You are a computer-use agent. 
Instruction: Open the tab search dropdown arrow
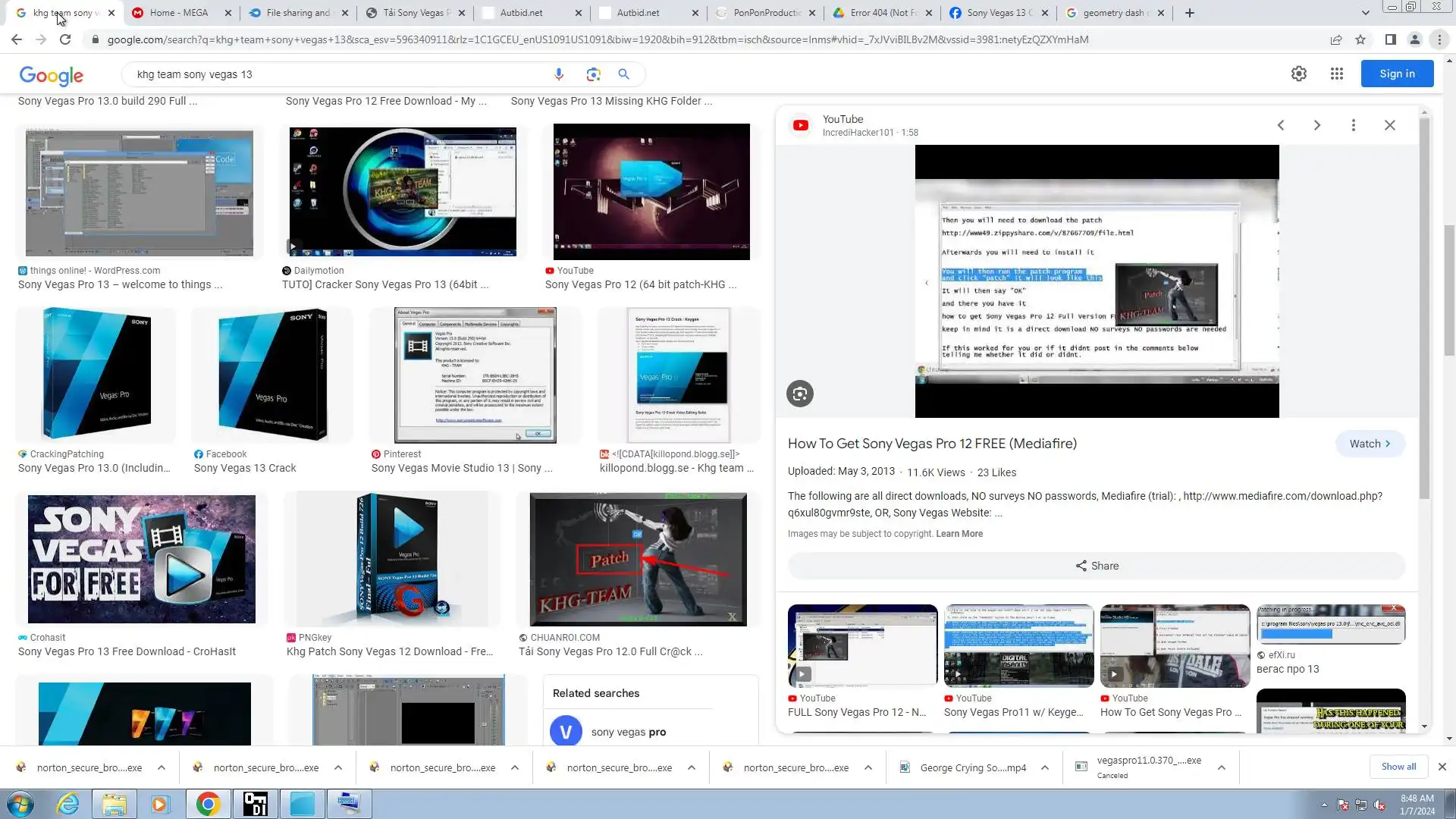coord(1366,13)
